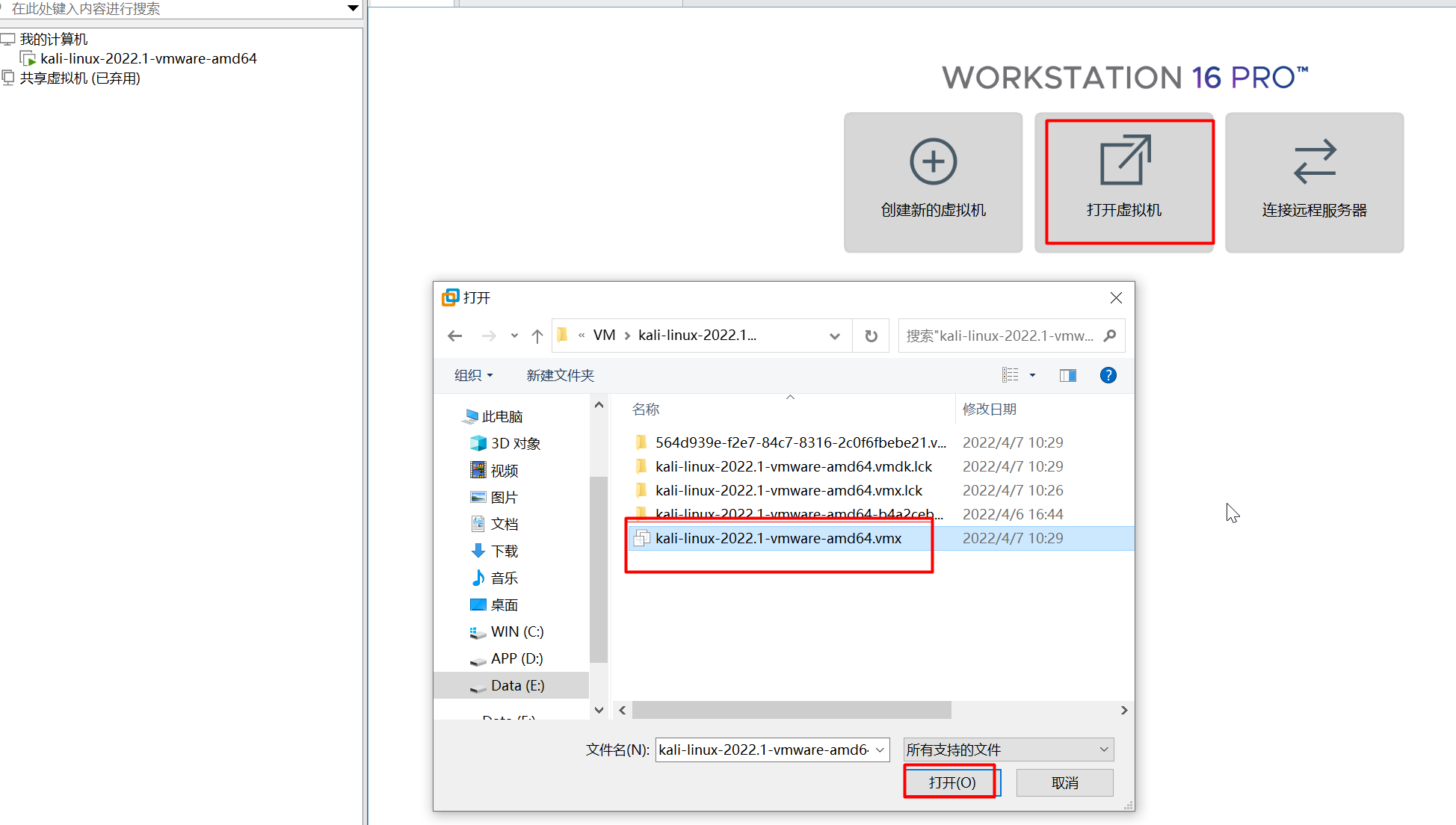Click the Open (O) button
The height and width of the screenshot is (825, 1456).
click(951, 782)
